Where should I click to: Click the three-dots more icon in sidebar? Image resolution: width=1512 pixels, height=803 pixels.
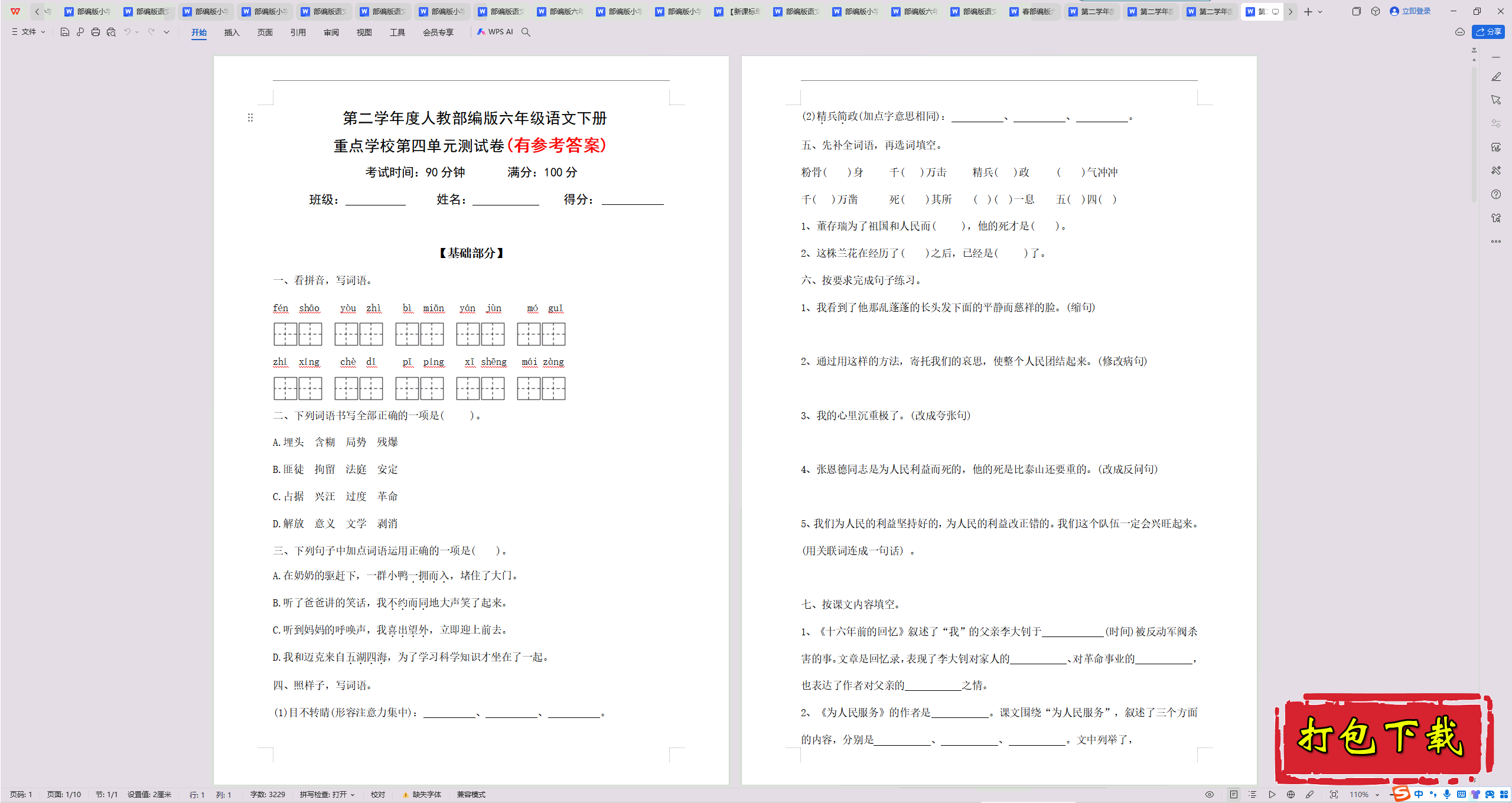(1496, 241)
